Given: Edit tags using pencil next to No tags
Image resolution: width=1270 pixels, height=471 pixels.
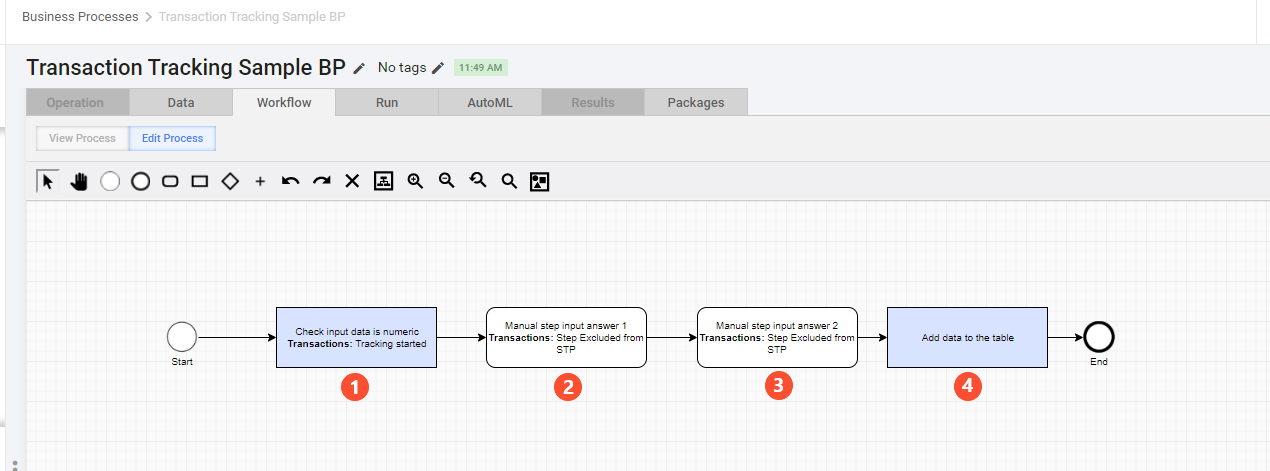Looking at the screenshot, I should pyautogui.click(x=437, y=68).
